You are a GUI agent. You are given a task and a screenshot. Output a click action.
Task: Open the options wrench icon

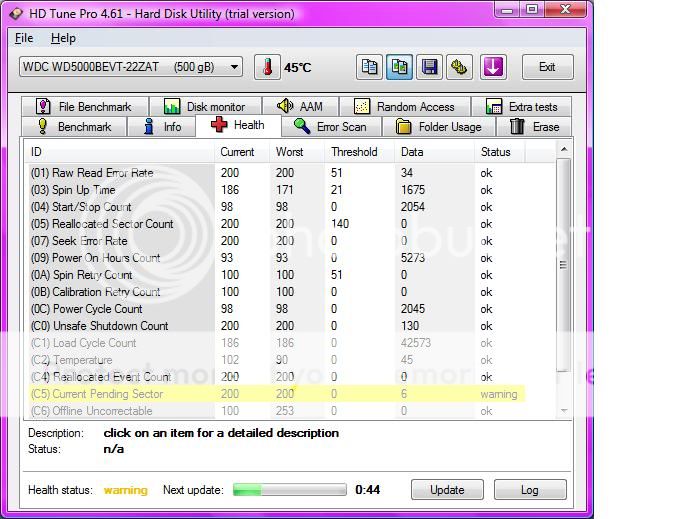click(459, 67)
